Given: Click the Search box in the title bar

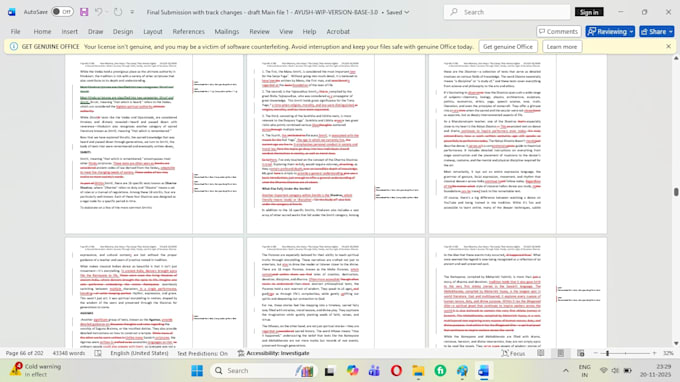Looking at the screenshot, I should (x=507, y=12).
